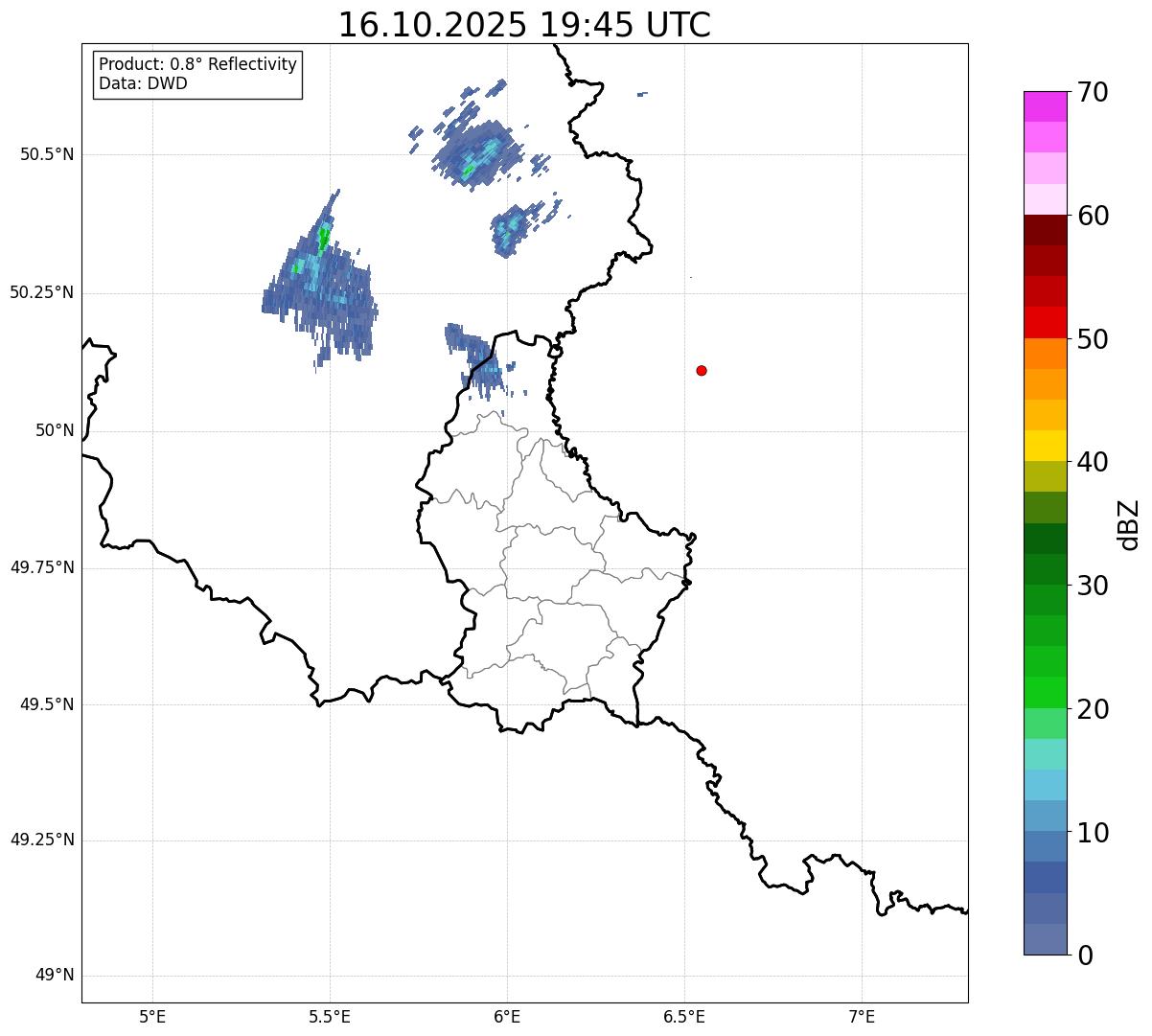Click the latitude label "50.5°N"
1152x1036 pixels.
coord(47,154)
